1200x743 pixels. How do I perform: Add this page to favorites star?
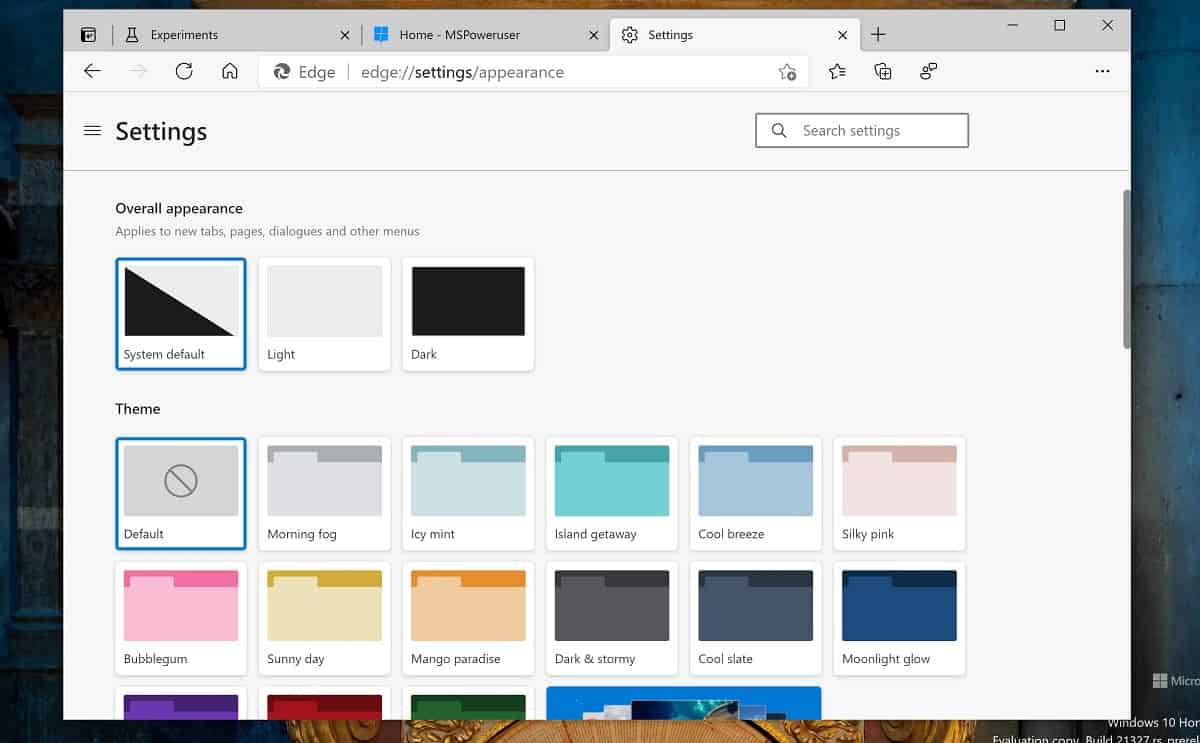[x=787, y=72]
